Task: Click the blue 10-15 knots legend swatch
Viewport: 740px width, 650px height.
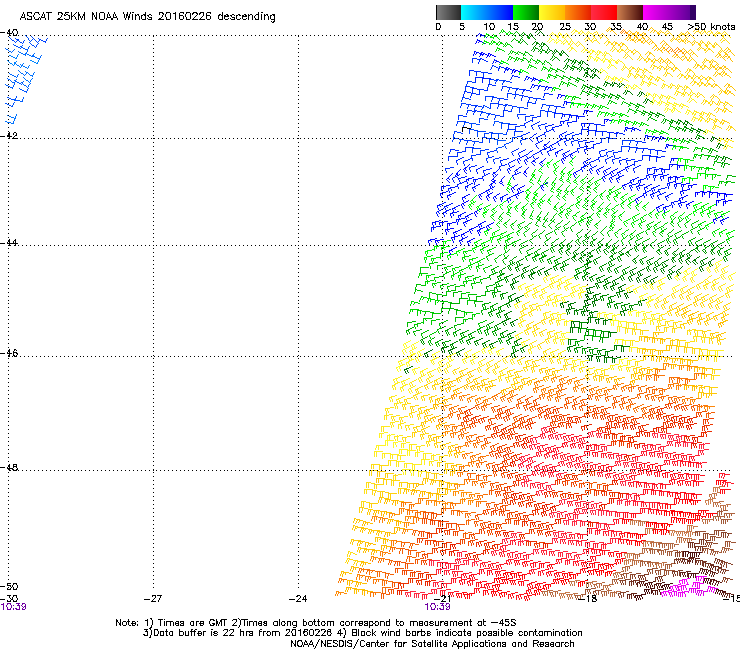Action: (x=500, y=12)
